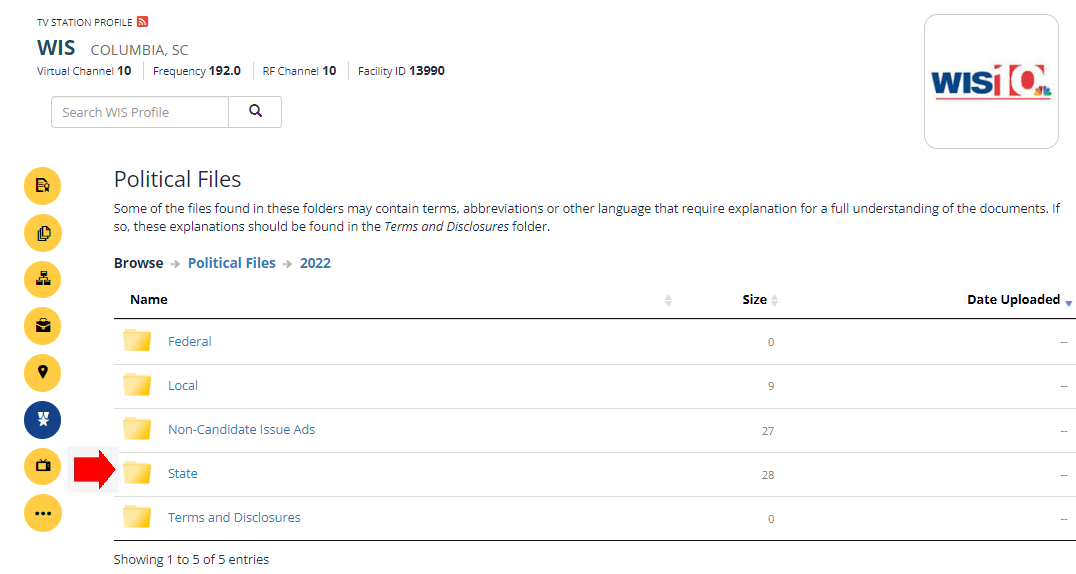The image size is (1076, 574).
Task: Sort by Date Uploaded column
Action: pyautogui.click(x=1013, y=300)
